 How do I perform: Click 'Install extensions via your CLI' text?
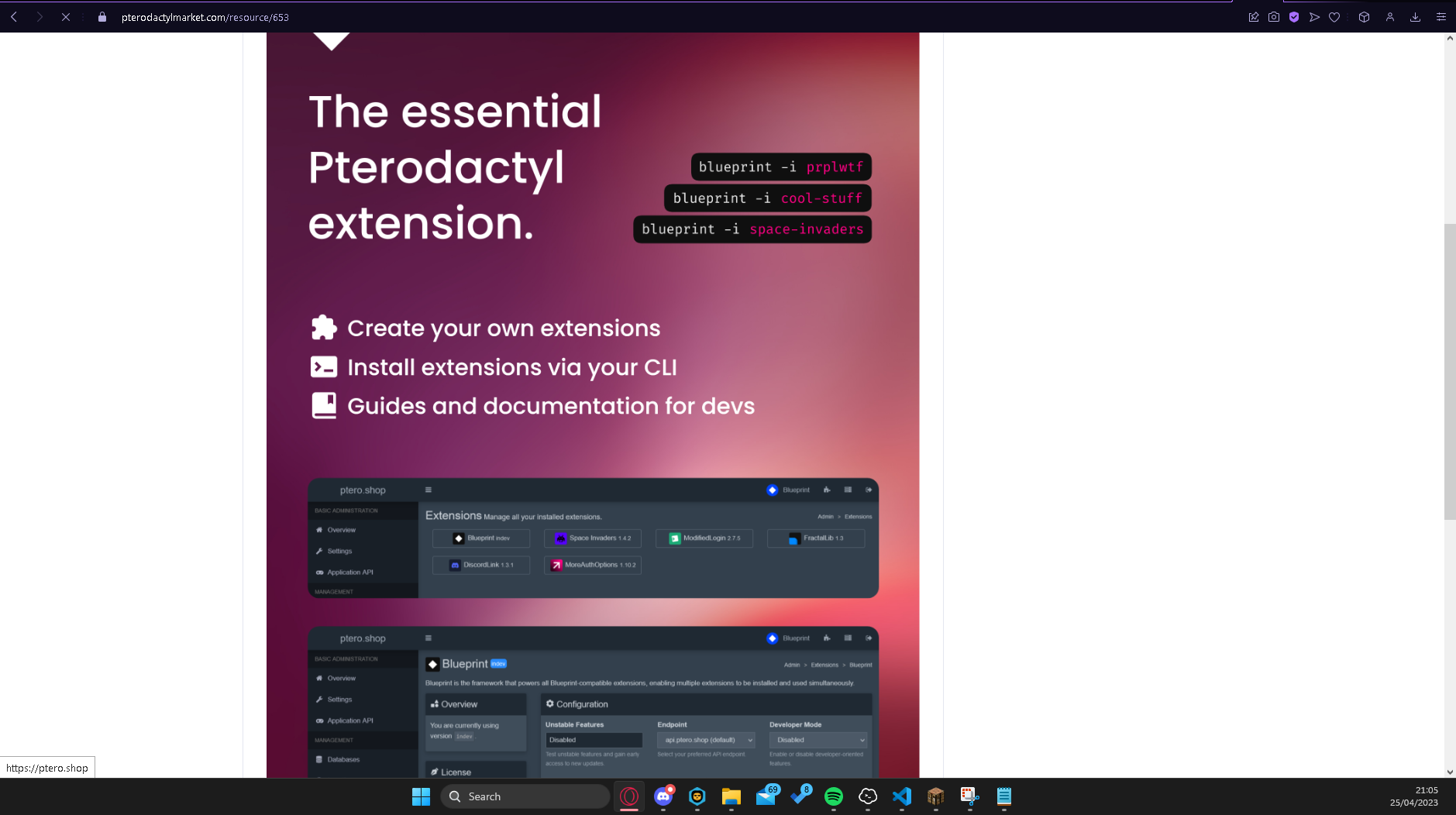tap(511, 367)
